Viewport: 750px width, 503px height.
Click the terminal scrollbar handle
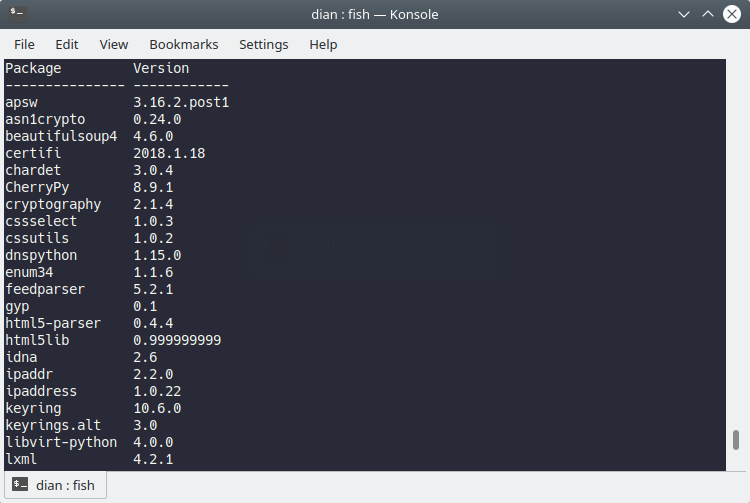pyautogui.click(x=736, y=440)
